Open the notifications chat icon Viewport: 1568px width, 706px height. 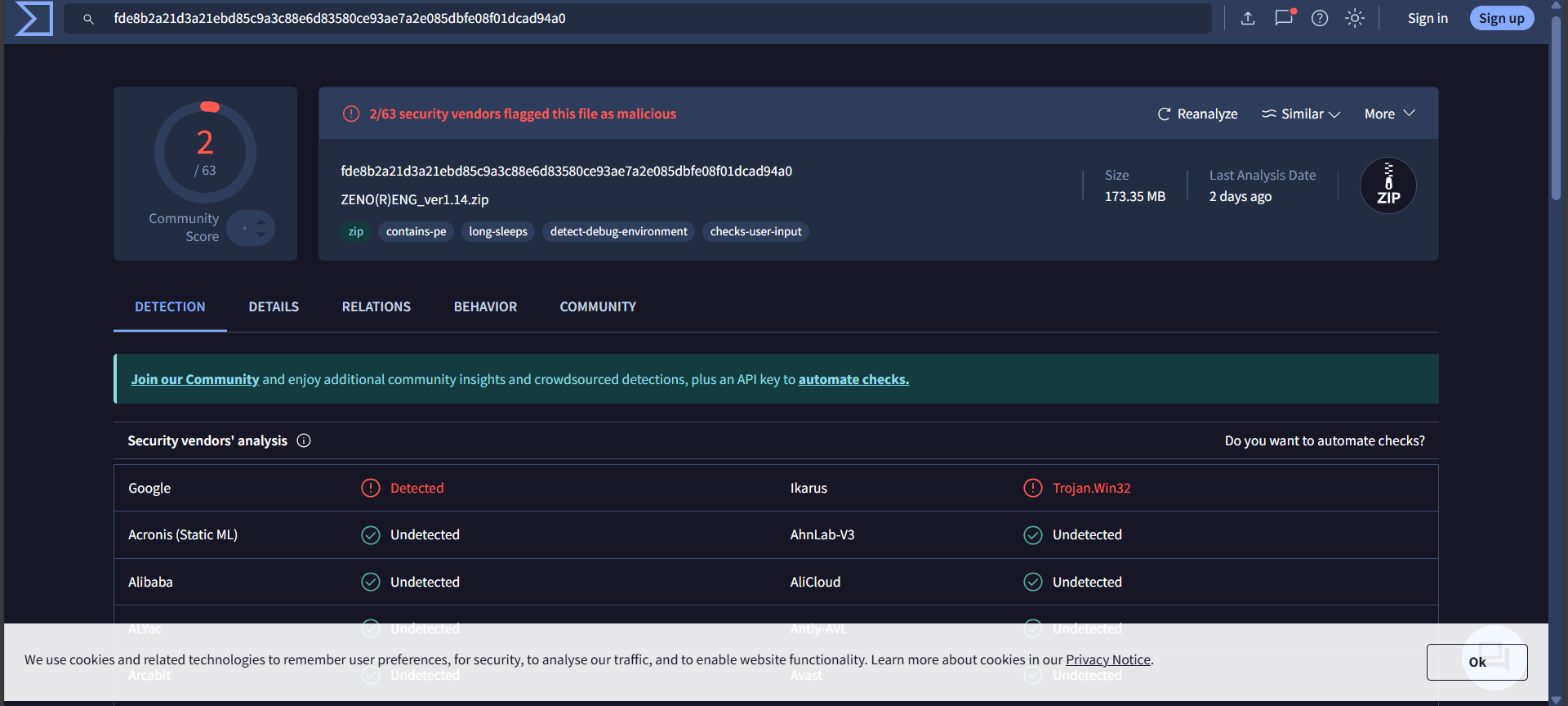click(x=1285, y=17)
